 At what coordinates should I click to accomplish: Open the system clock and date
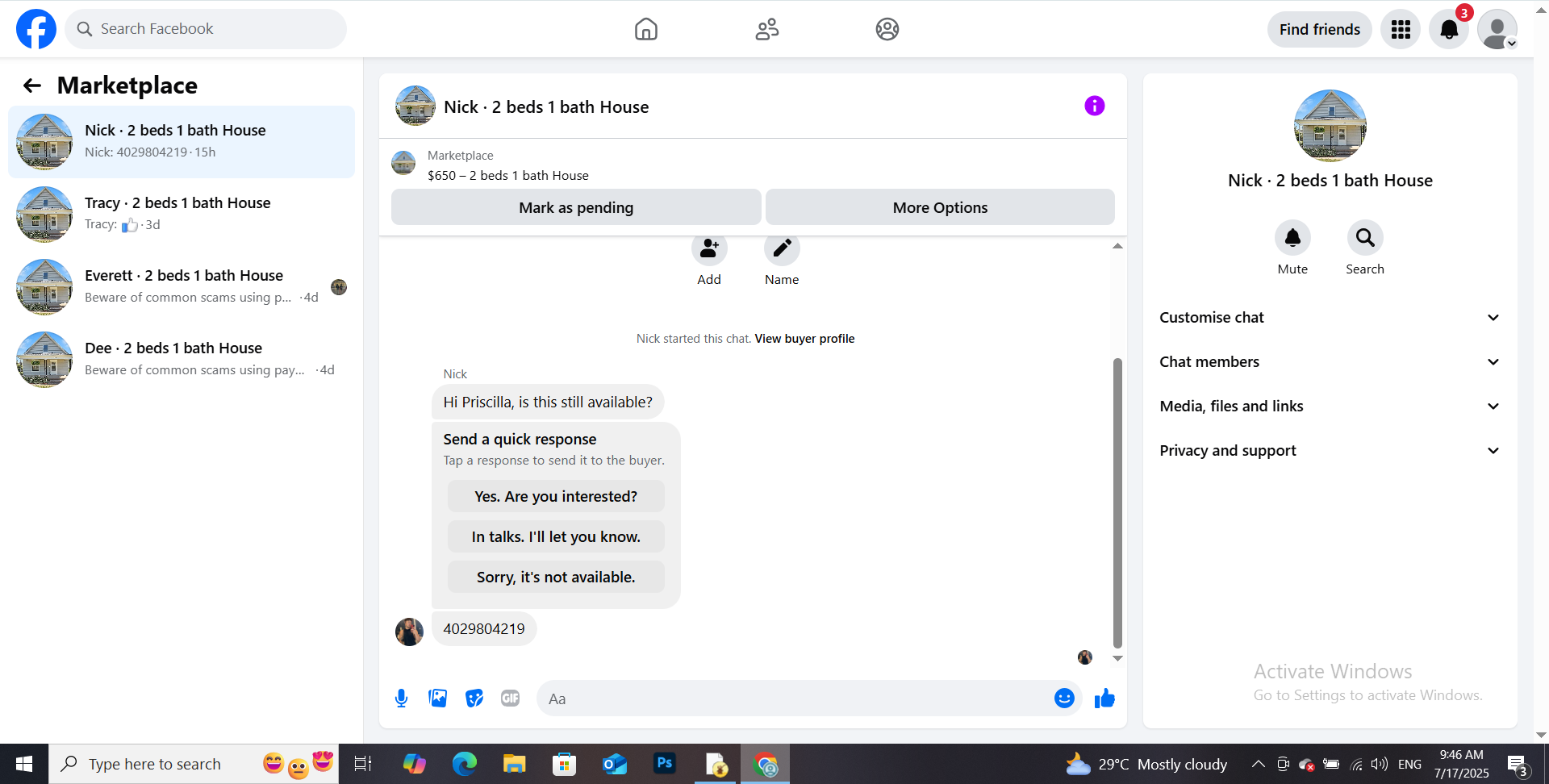tap(1461, 764)
